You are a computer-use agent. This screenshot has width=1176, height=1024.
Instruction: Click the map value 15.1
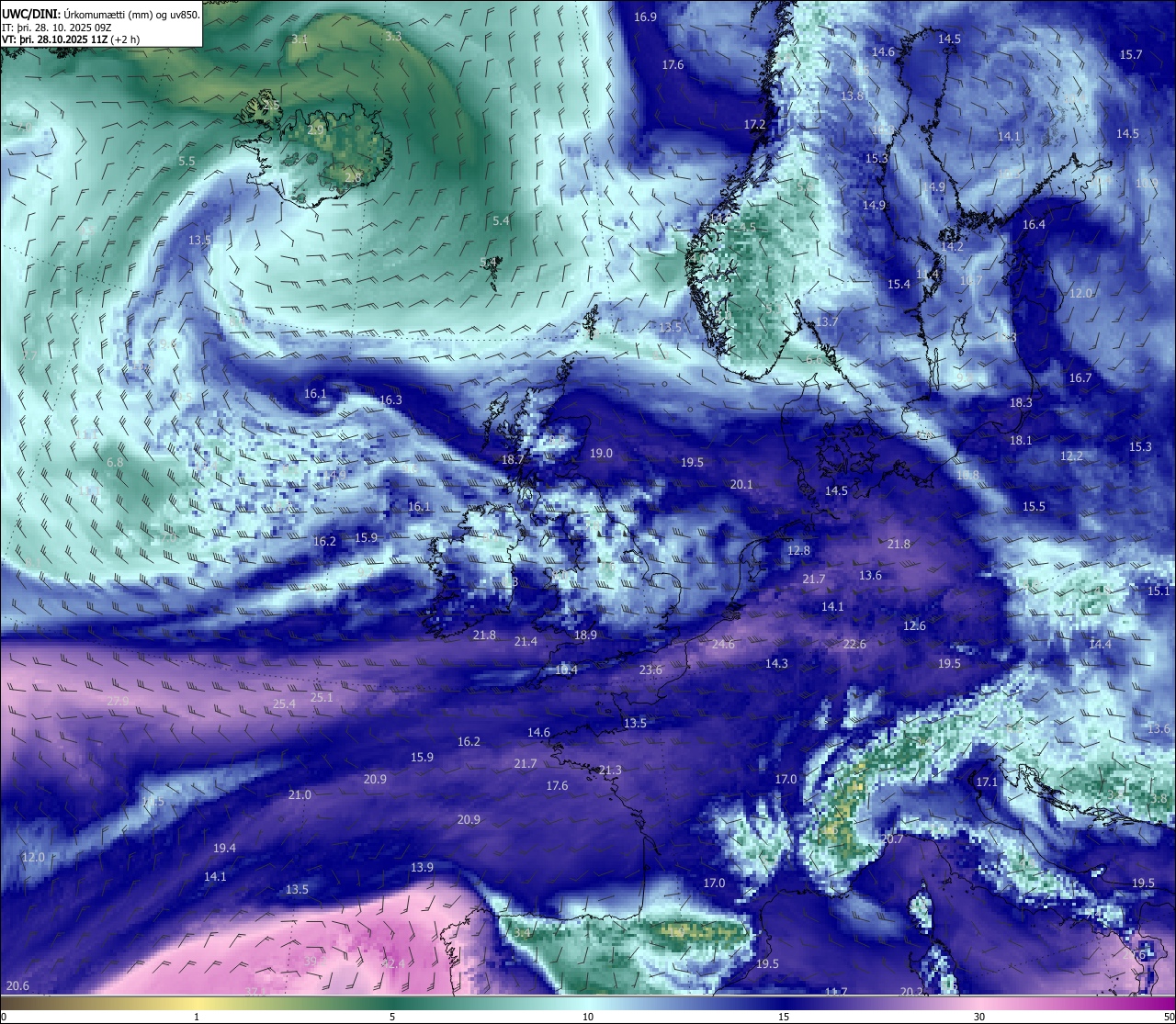(1159, 591)
